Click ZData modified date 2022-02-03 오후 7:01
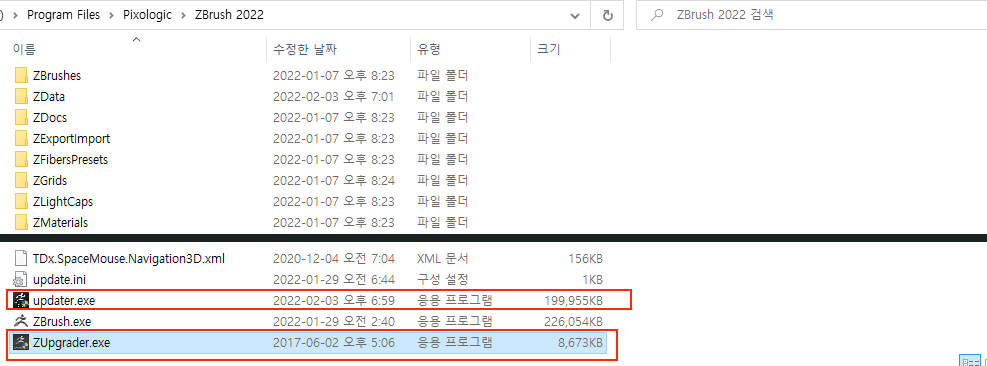 click(x=334, y=96)
